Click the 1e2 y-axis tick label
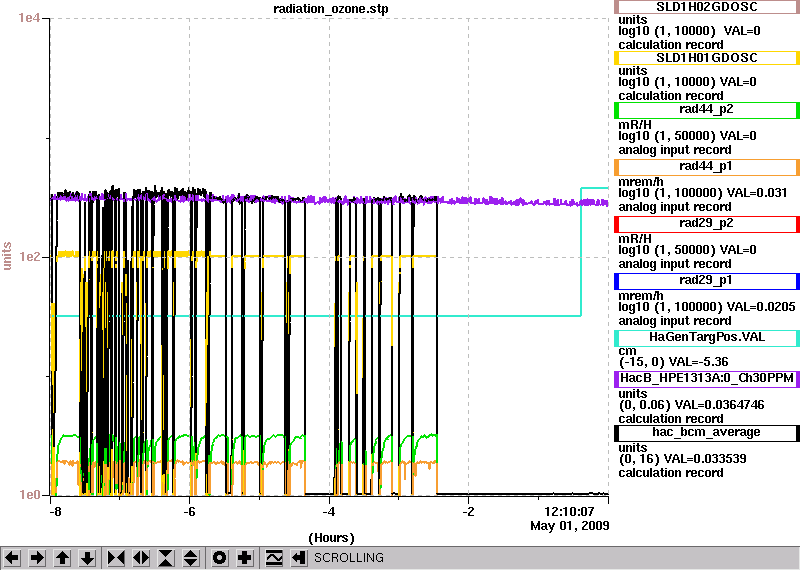This screenshot has height=570, width=800. (x=28, y=257)
